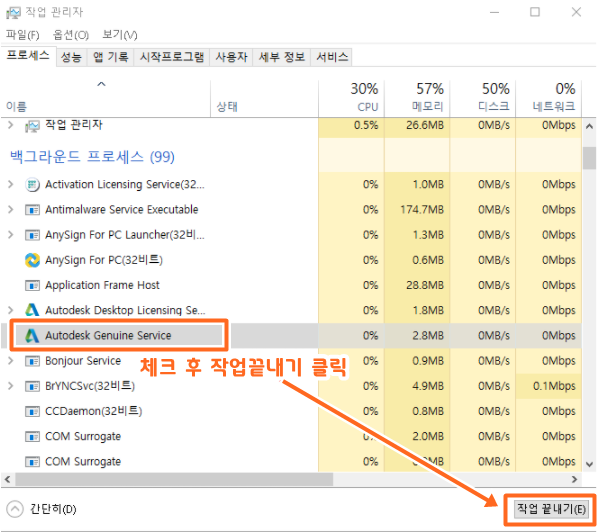Click the Application Frame Host icon
This screenshot has width=600, height=532.
pyautogui.click(x=32, y=286)
